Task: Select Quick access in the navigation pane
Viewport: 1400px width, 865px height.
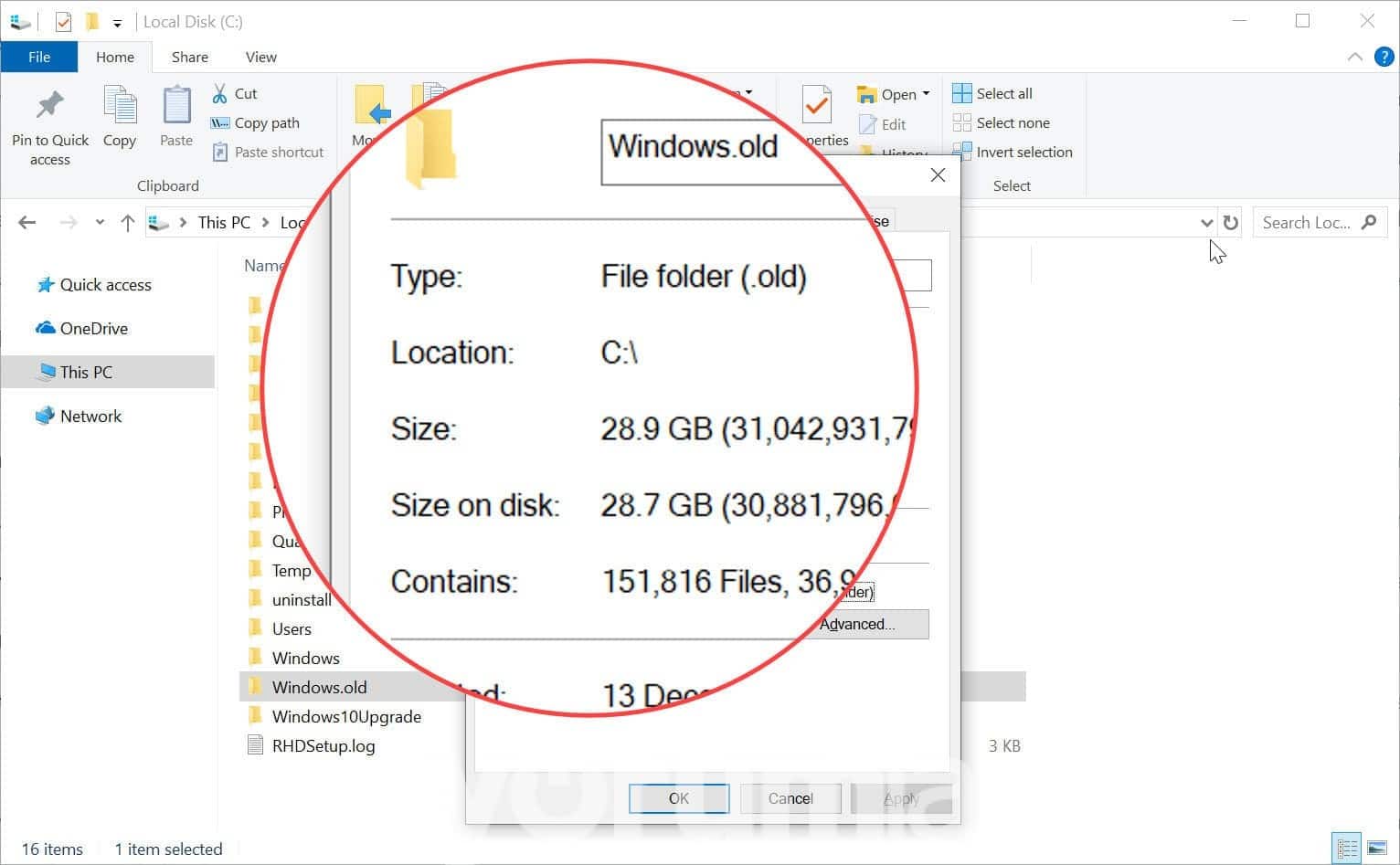Action: coord(105,285)
